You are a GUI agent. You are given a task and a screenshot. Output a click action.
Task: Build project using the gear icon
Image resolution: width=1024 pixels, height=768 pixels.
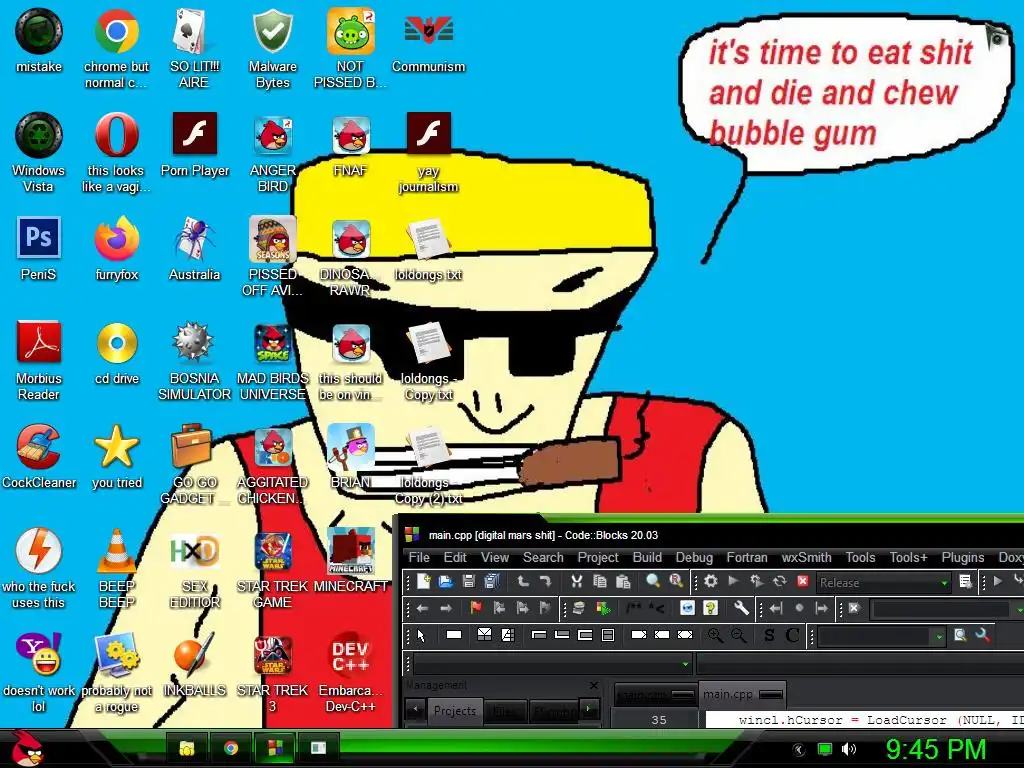pyautogui.click(x=711, y=581)
